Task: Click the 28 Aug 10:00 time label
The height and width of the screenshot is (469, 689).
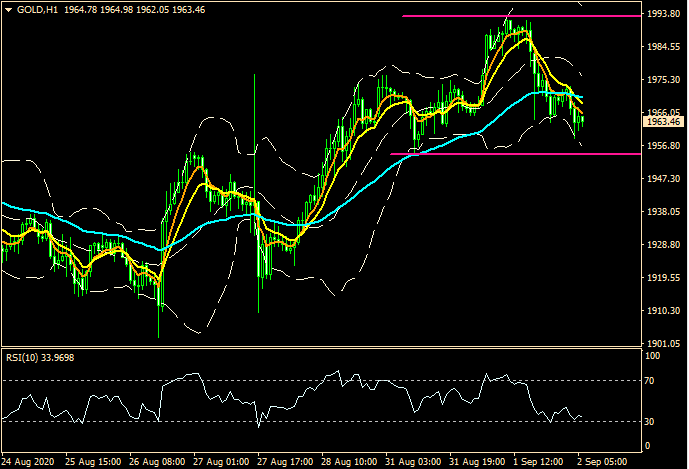Action: tap(348, 461)
